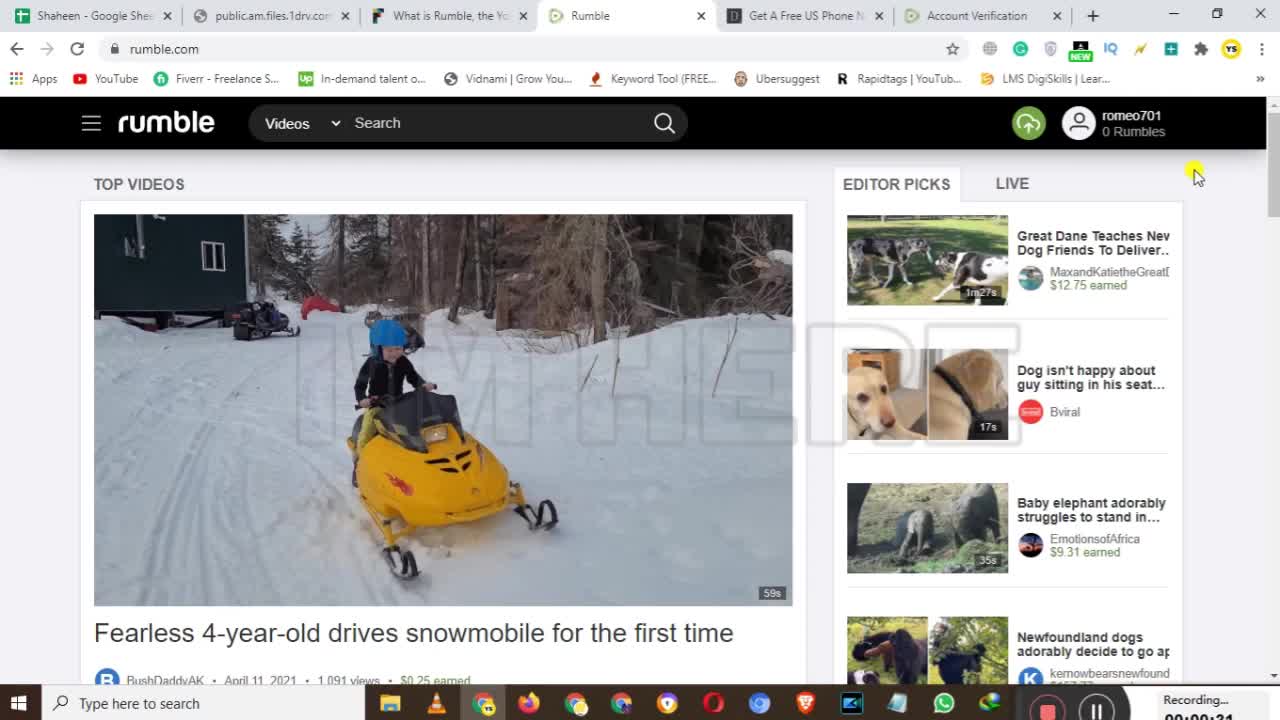Click the Rumble search input field
The image size is (1280, 720).
496,123
